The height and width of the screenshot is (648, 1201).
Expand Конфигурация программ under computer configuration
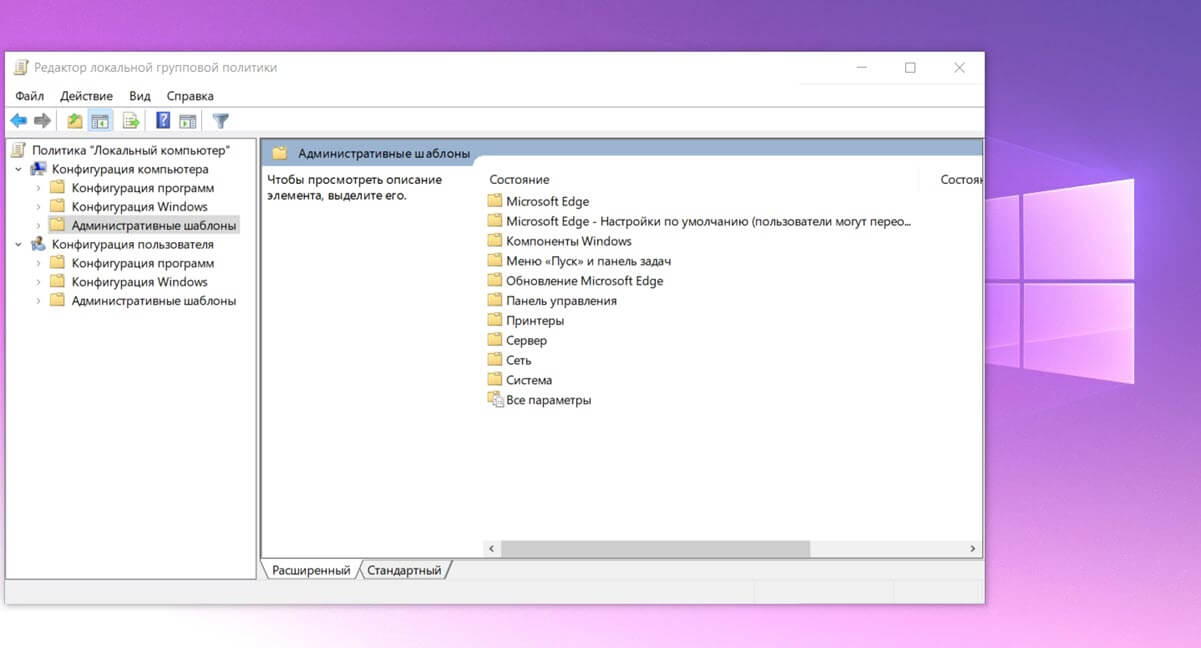[x=38, y=188]
